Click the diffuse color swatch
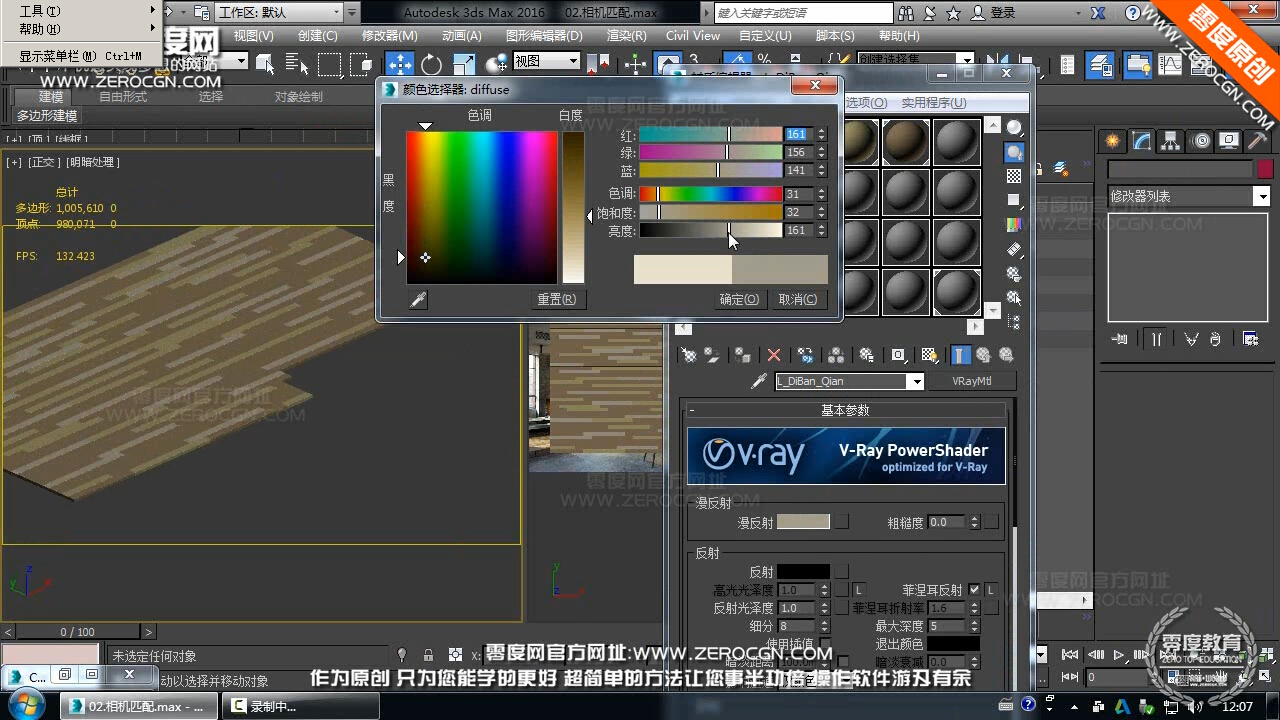This screenshot has height=720, width=1280. [803, 522]
